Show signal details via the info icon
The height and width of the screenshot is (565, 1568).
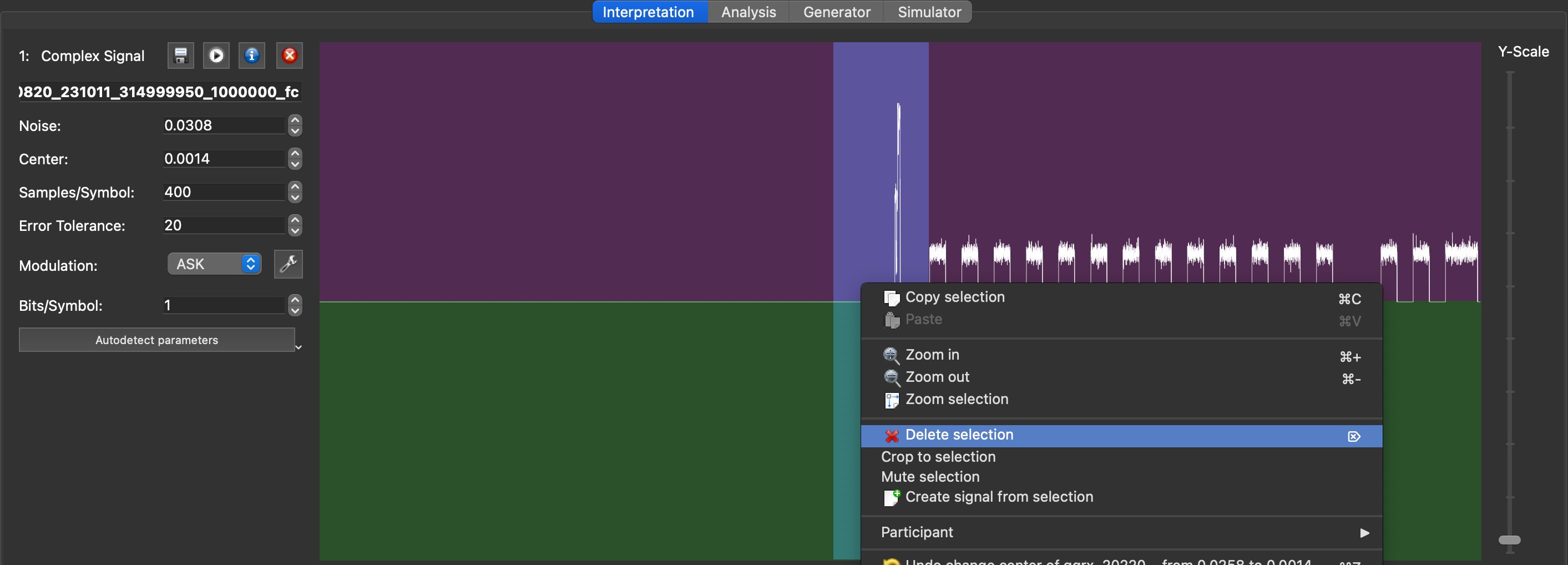(251, 56)
